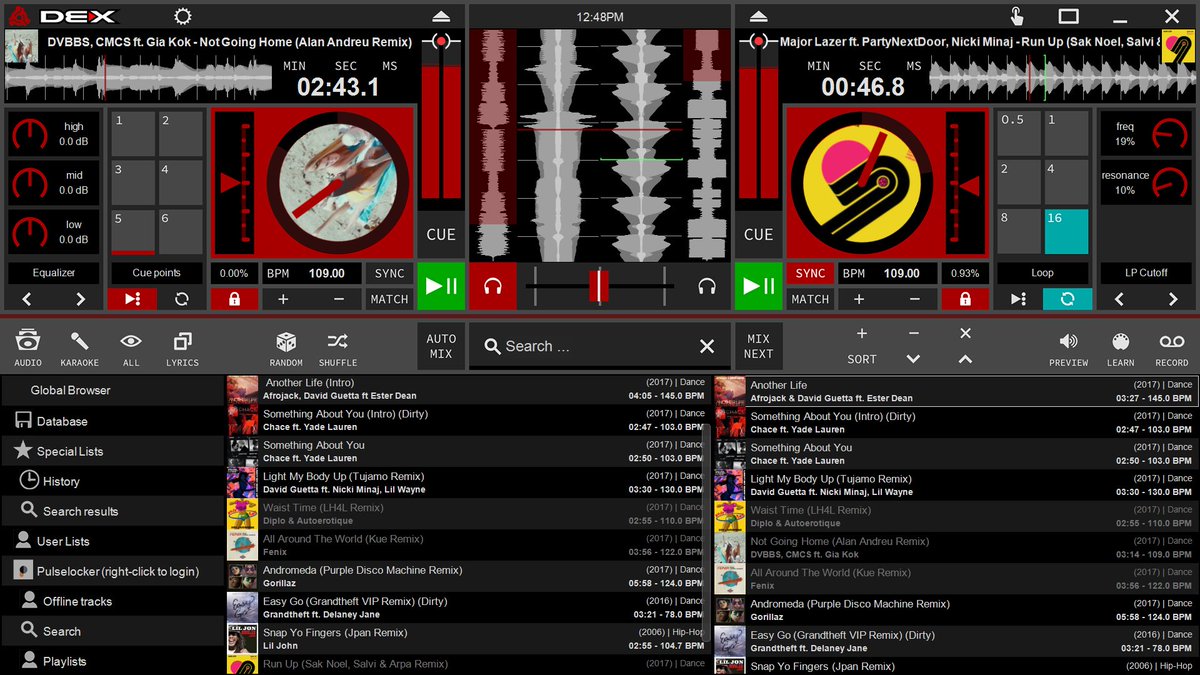
Task: Decrease right deck pitch with minus
Action: 915,299
